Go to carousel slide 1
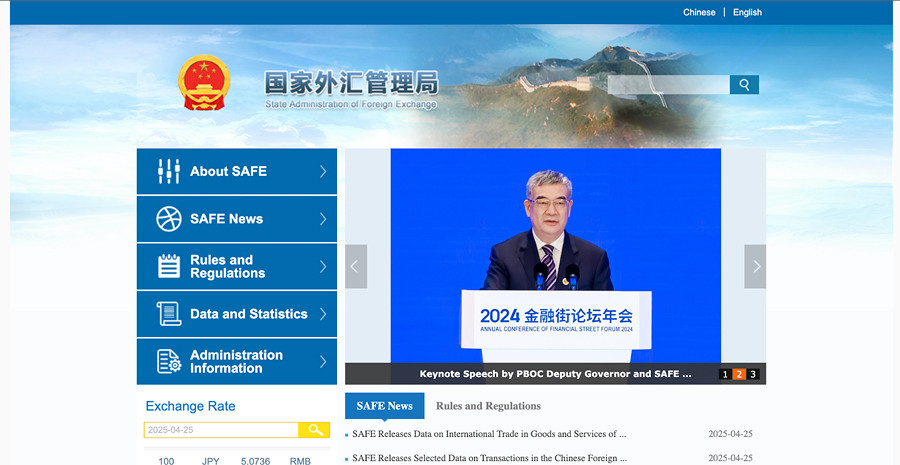This screenshot has width=900, height=465. [x=725, y=374]
